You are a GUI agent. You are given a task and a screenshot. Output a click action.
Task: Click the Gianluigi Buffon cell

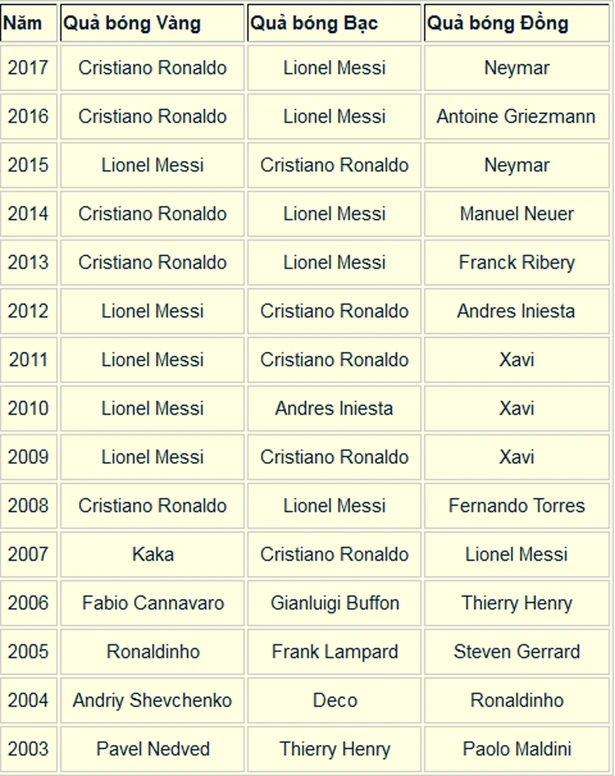334,603
